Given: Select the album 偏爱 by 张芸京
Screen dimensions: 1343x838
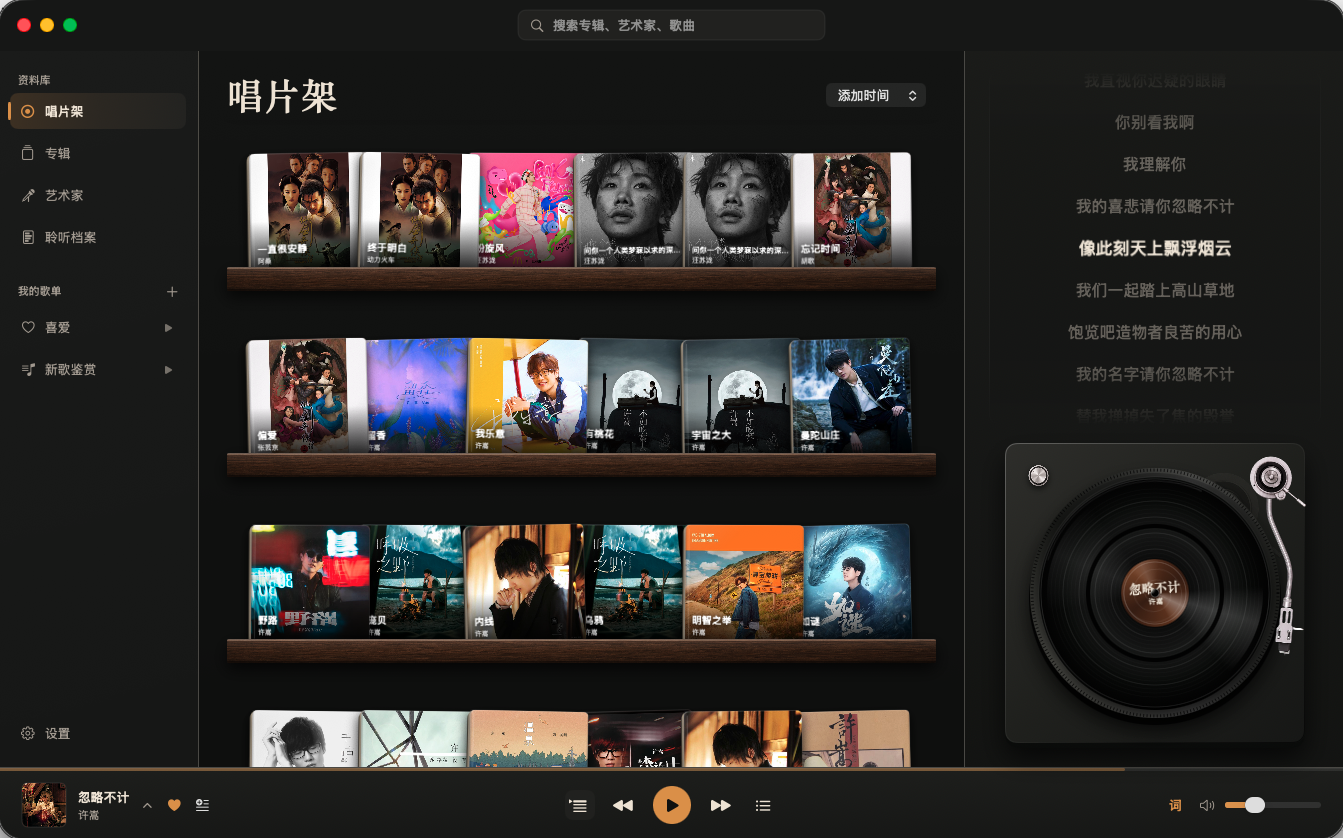Looking at the screenshot, I should click(x=306, y=396).
